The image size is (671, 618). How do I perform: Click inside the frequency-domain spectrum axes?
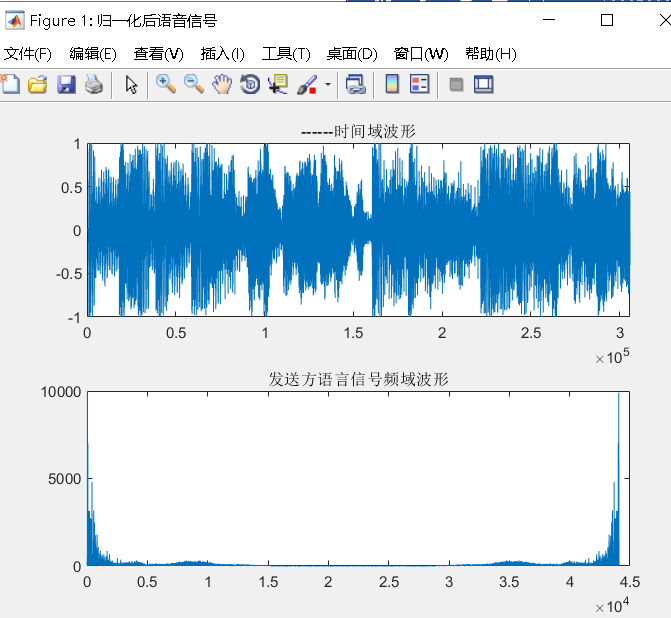click(x=358, y=478)
